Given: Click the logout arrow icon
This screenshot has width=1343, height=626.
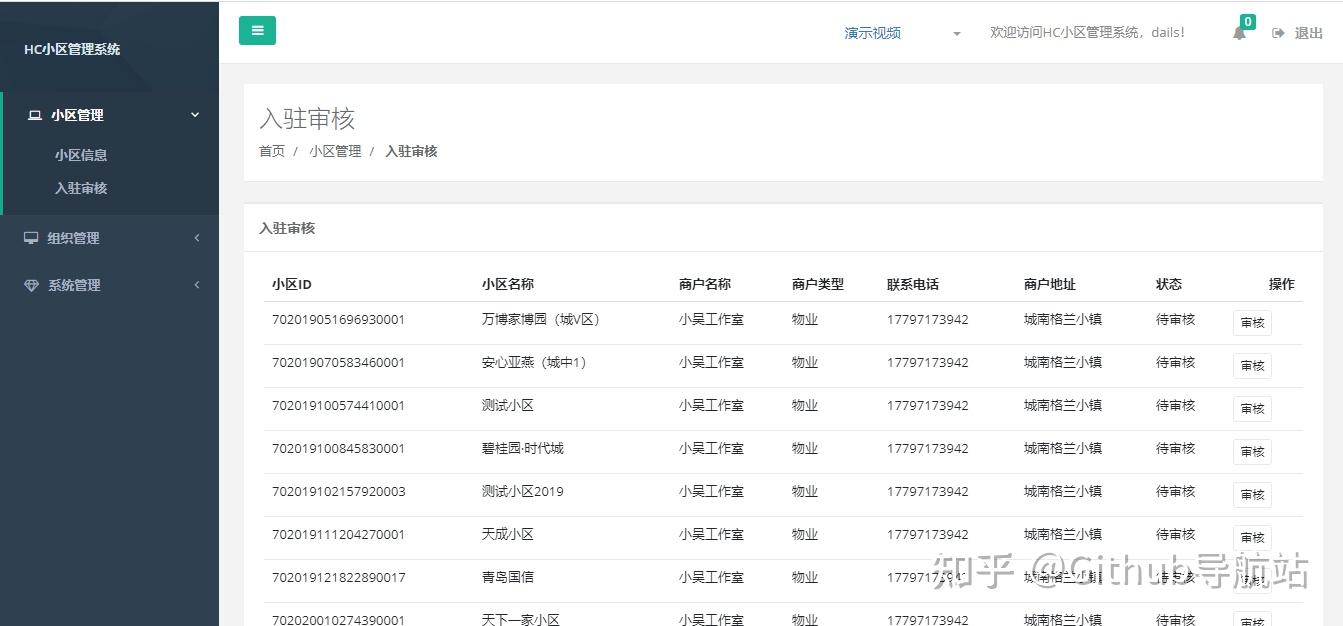Looking at the screenshot, I should [1278, 33].
